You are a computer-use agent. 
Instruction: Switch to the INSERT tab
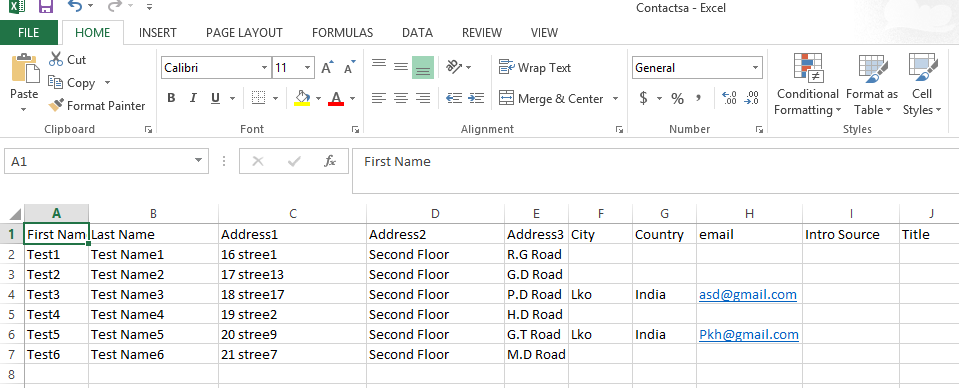coord(158,33)
